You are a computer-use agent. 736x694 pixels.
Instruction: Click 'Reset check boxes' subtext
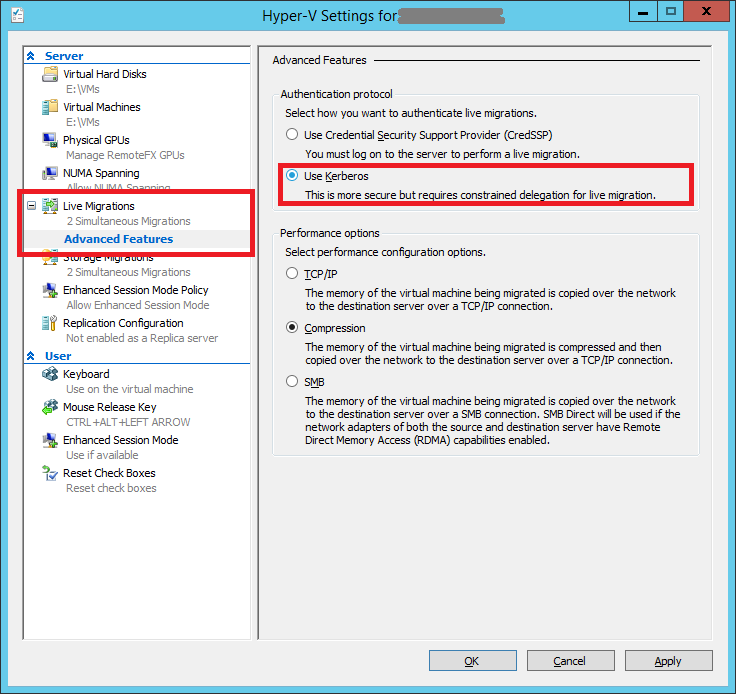(111, 488)
